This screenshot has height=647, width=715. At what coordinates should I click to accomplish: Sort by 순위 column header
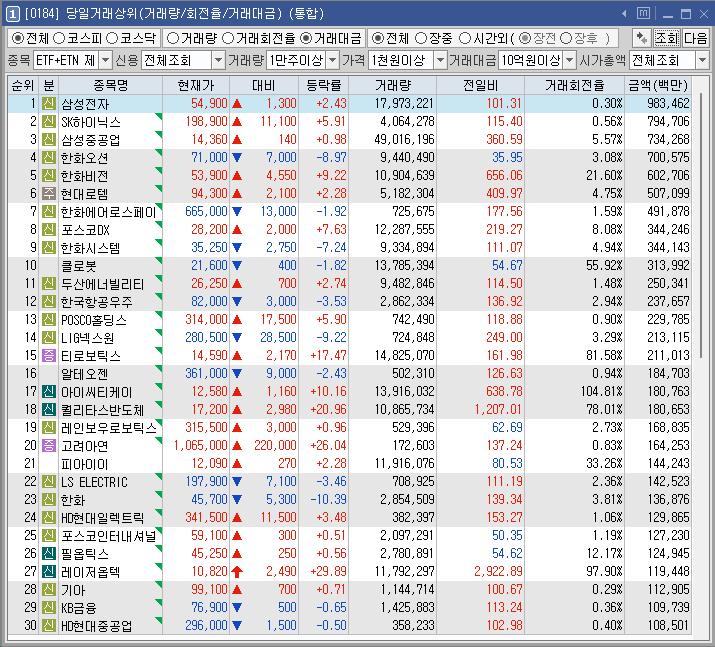[23, 85]
